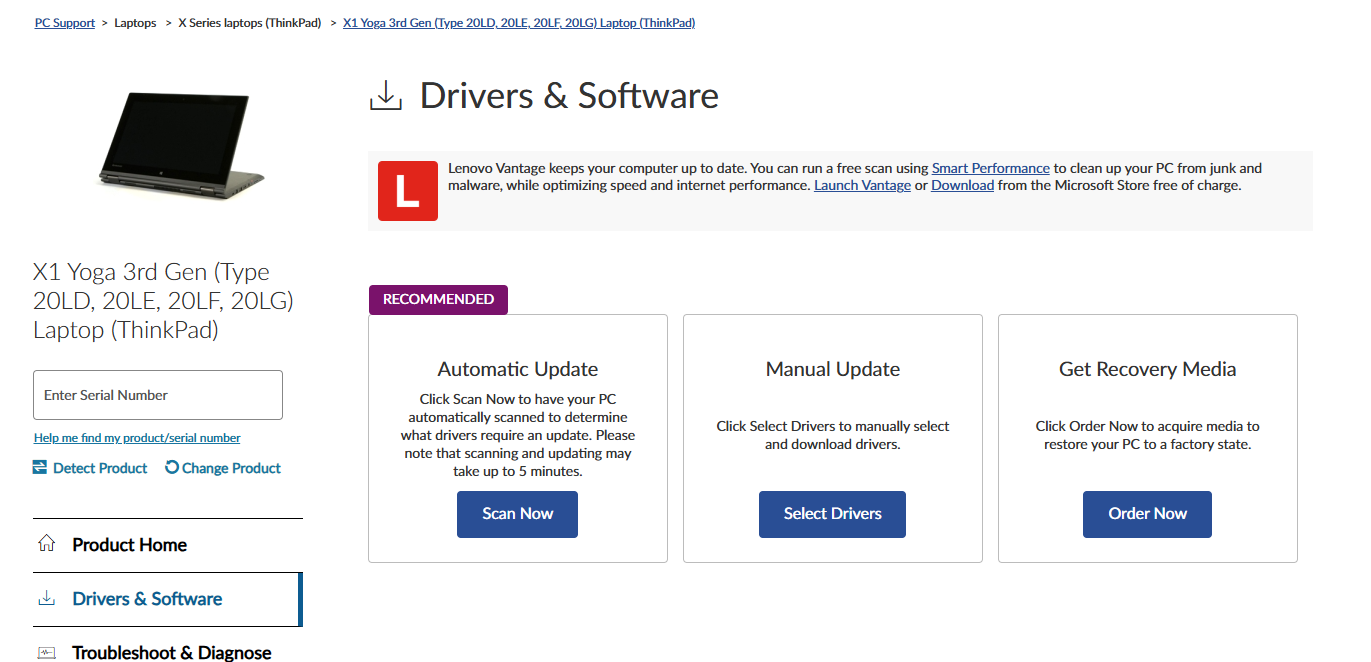The width and height of the screenshot is (1371, 662).
Task: Click the Product Home house icon
Action: (x=46, y=544)
